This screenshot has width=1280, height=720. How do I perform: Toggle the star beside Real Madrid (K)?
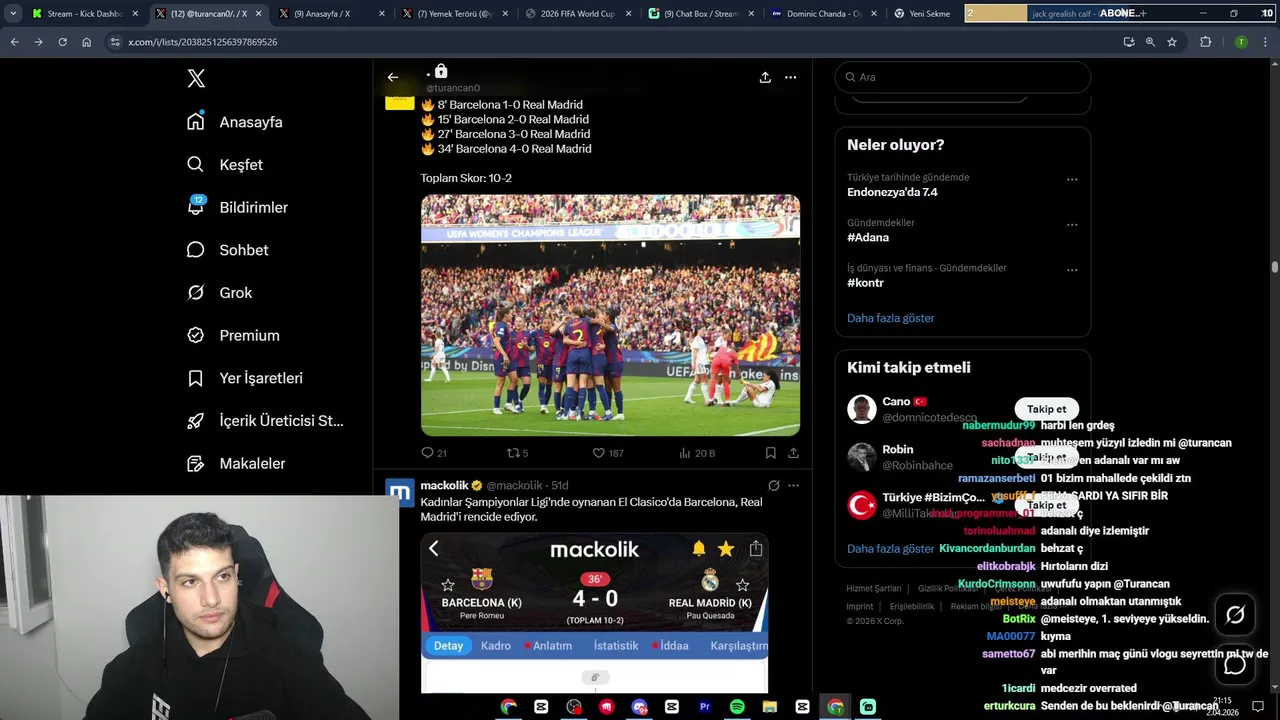[742, 585]
